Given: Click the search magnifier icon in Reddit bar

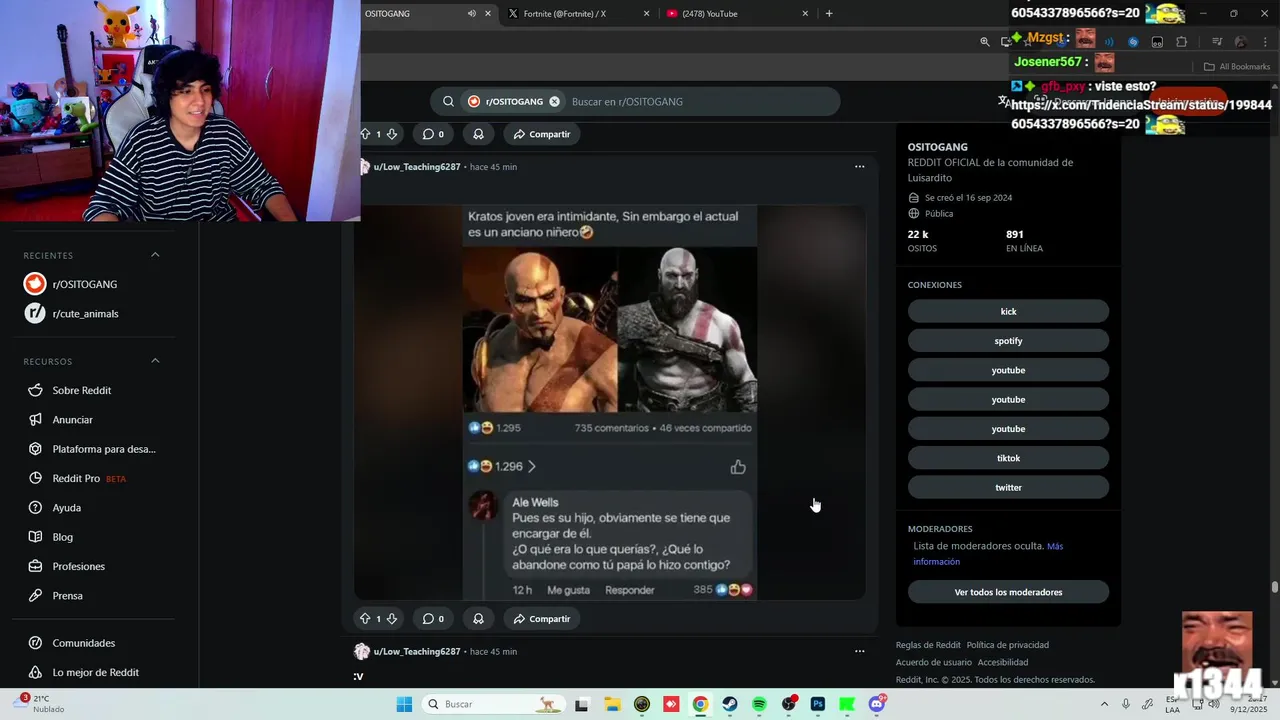Looking at the screenshot, I should 449,101.
